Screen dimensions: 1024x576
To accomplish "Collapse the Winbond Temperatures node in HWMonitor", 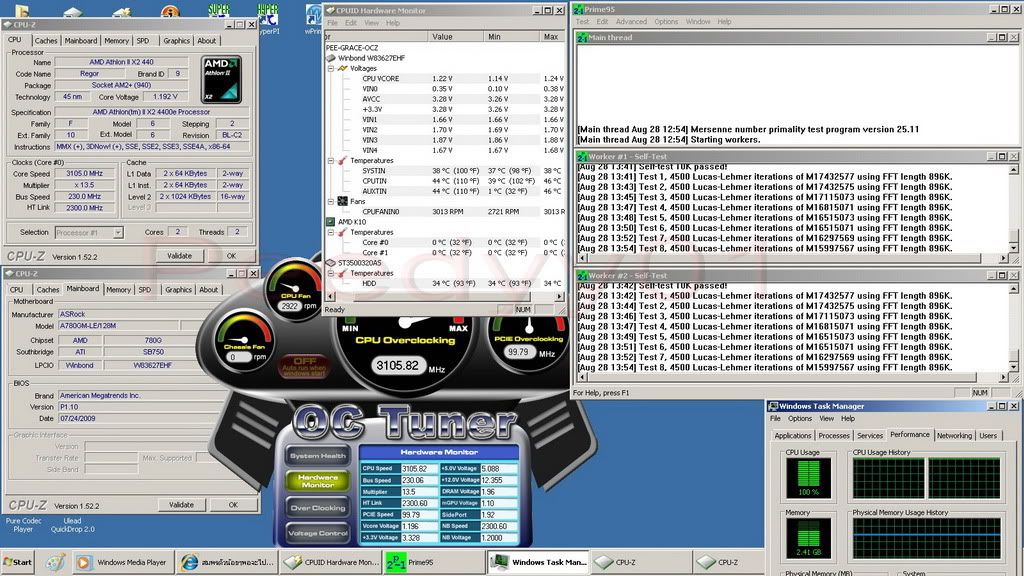I will pyautogui.click(x=330, y=161).
